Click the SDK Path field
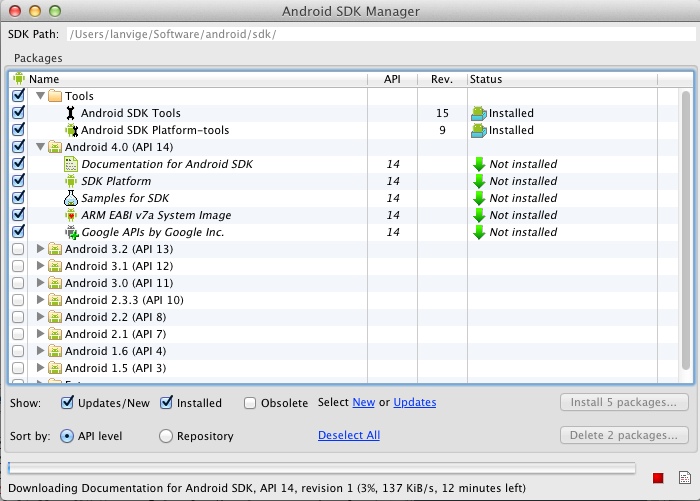This screenshot has width=700, height=501. coord(381,34)
